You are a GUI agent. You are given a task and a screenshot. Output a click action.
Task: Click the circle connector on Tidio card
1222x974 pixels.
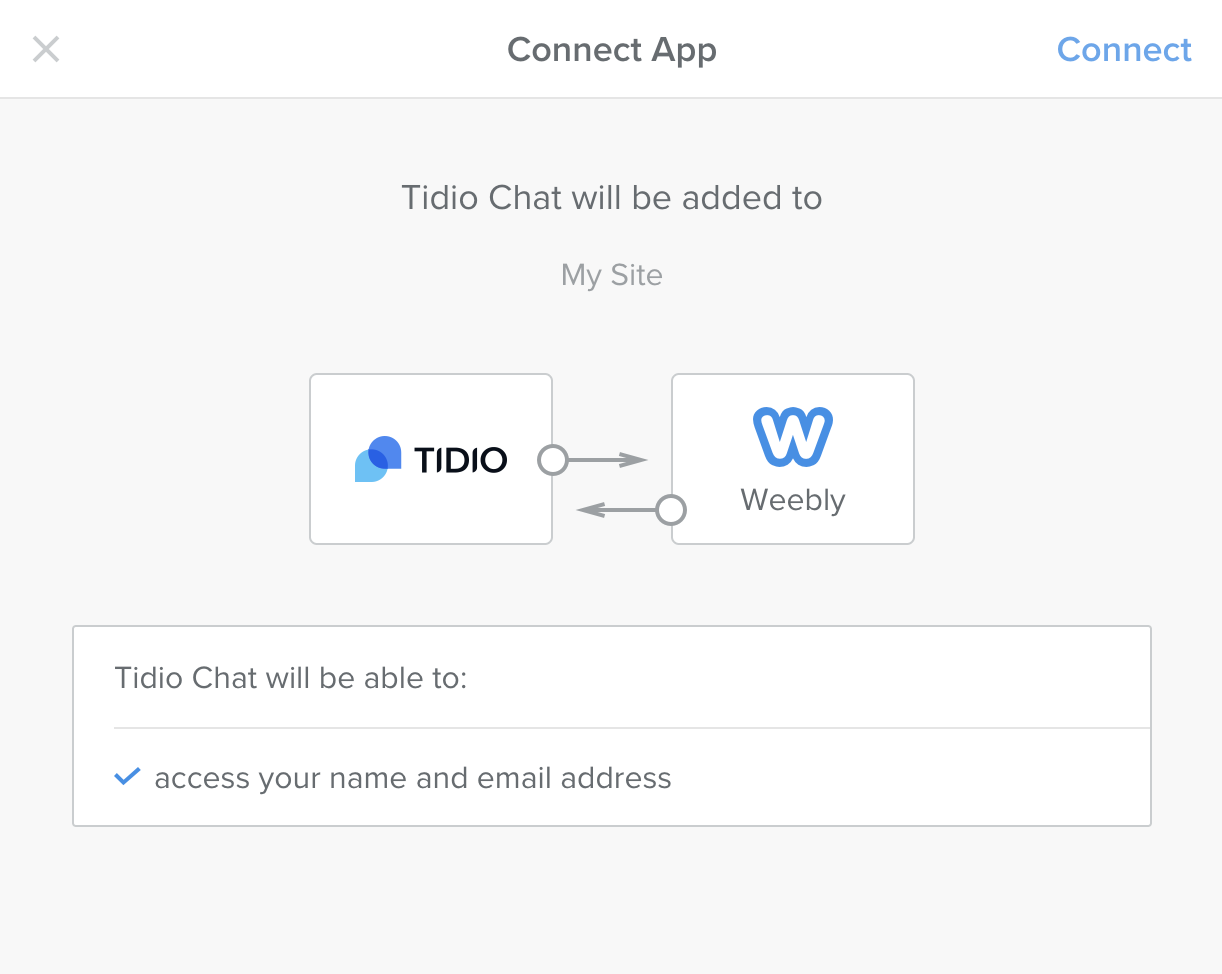point(553,460)
